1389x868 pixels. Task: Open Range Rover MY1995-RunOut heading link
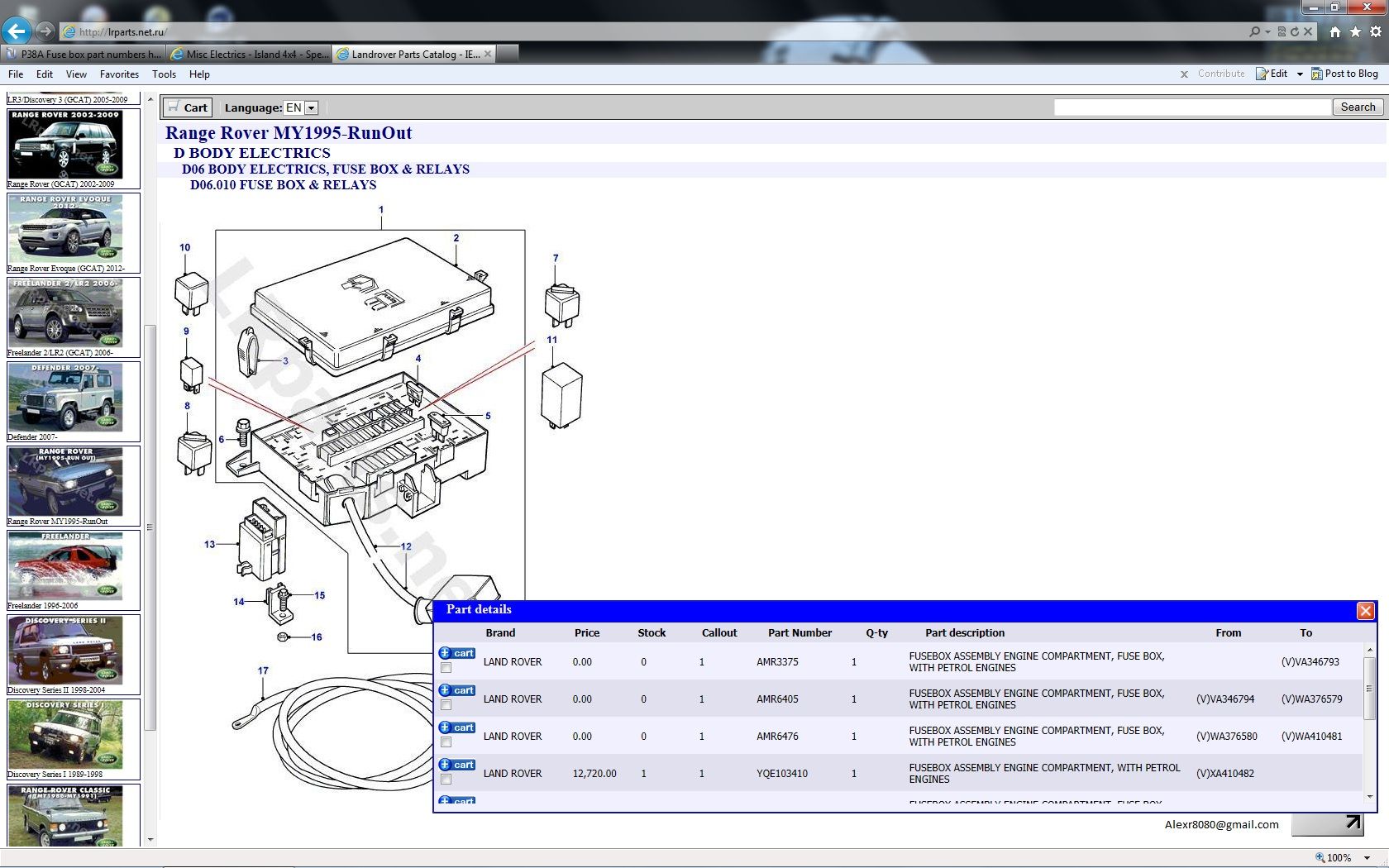point(289,133)
